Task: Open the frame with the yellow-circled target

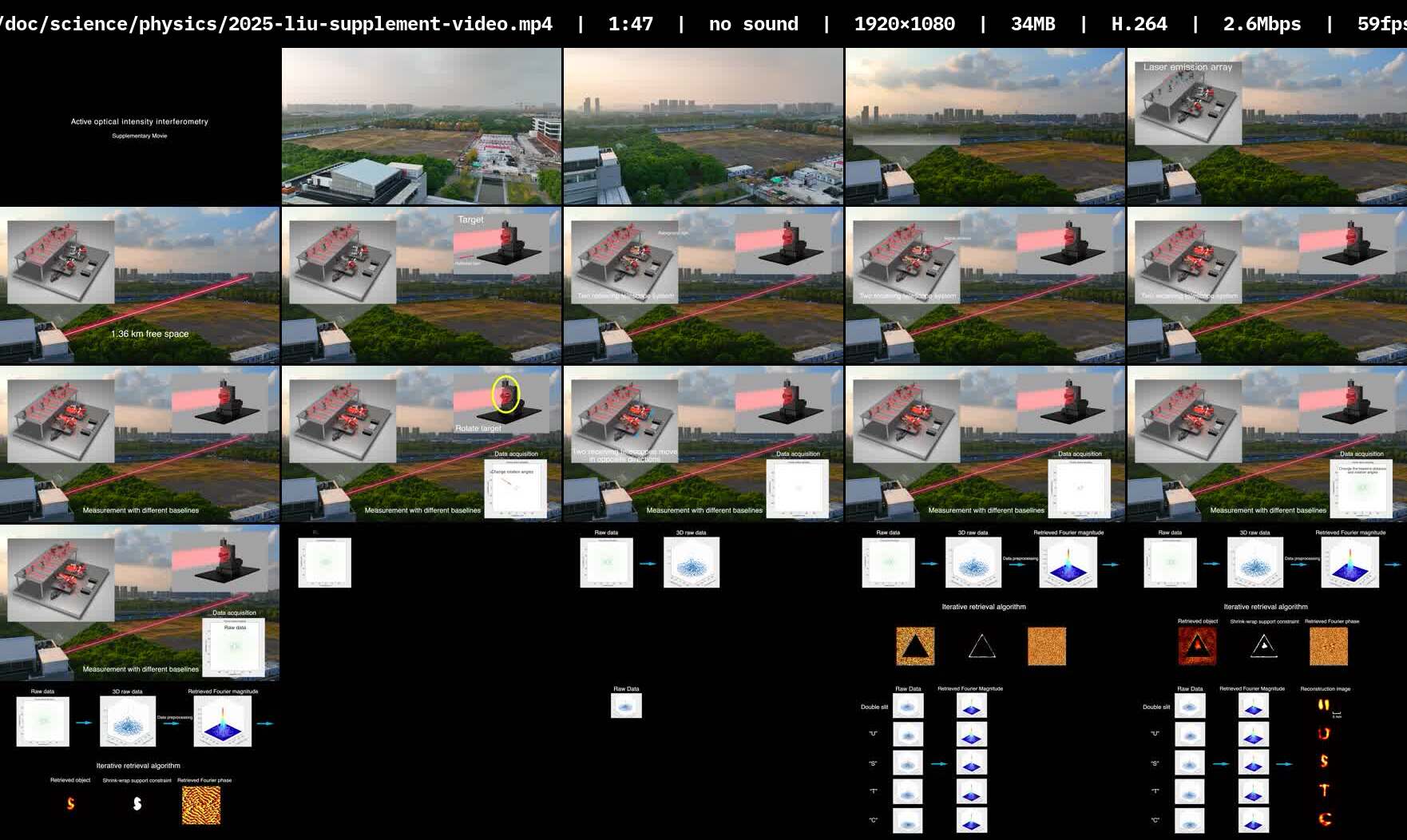Action: pos(422,444)
